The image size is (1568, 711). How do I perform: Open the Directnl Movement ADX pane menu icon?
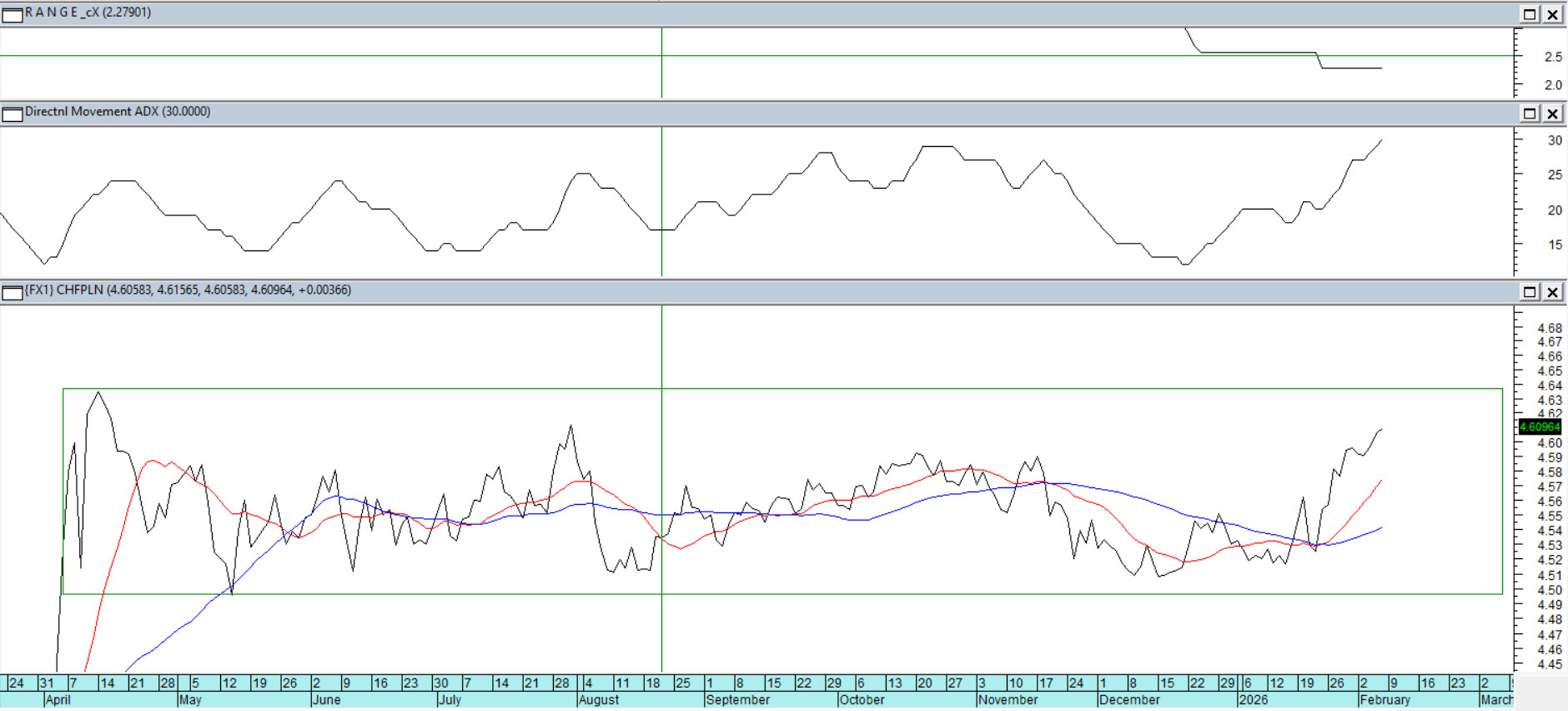tap(12, 113)
